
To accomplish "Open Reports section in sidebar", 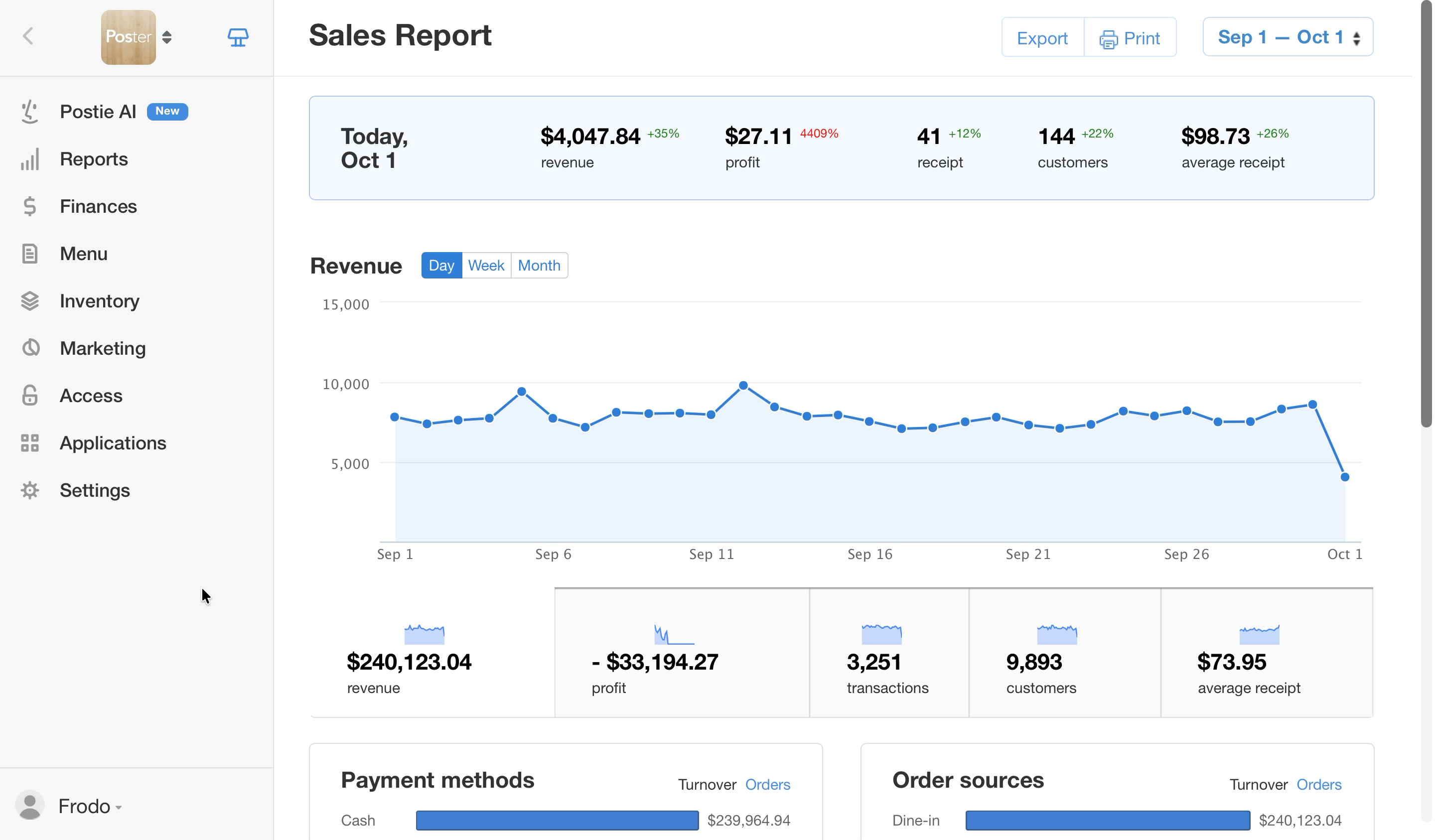I will [94, 159].
